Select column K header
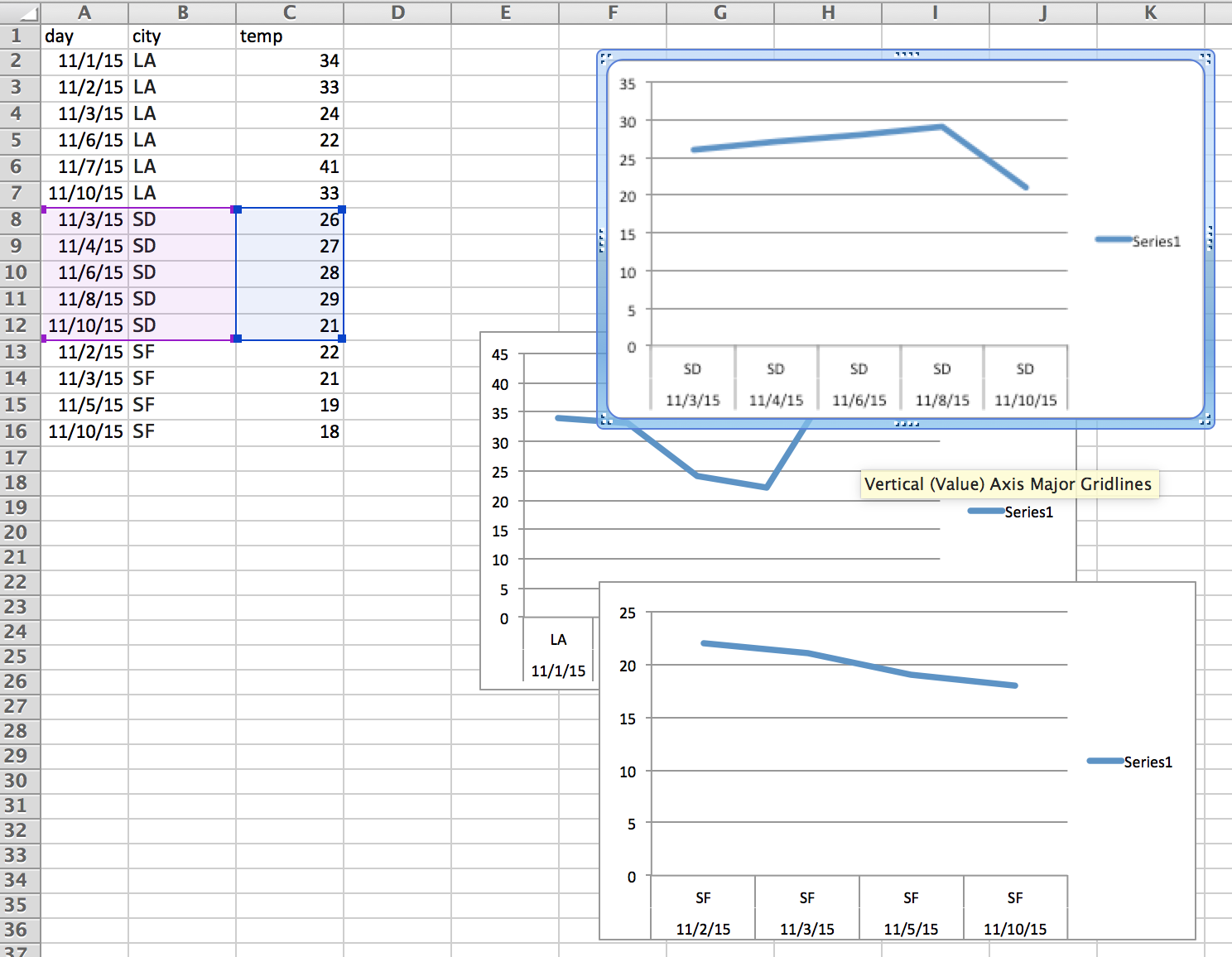Viewport: 1232px width, 957px height. click(1151, 12)
